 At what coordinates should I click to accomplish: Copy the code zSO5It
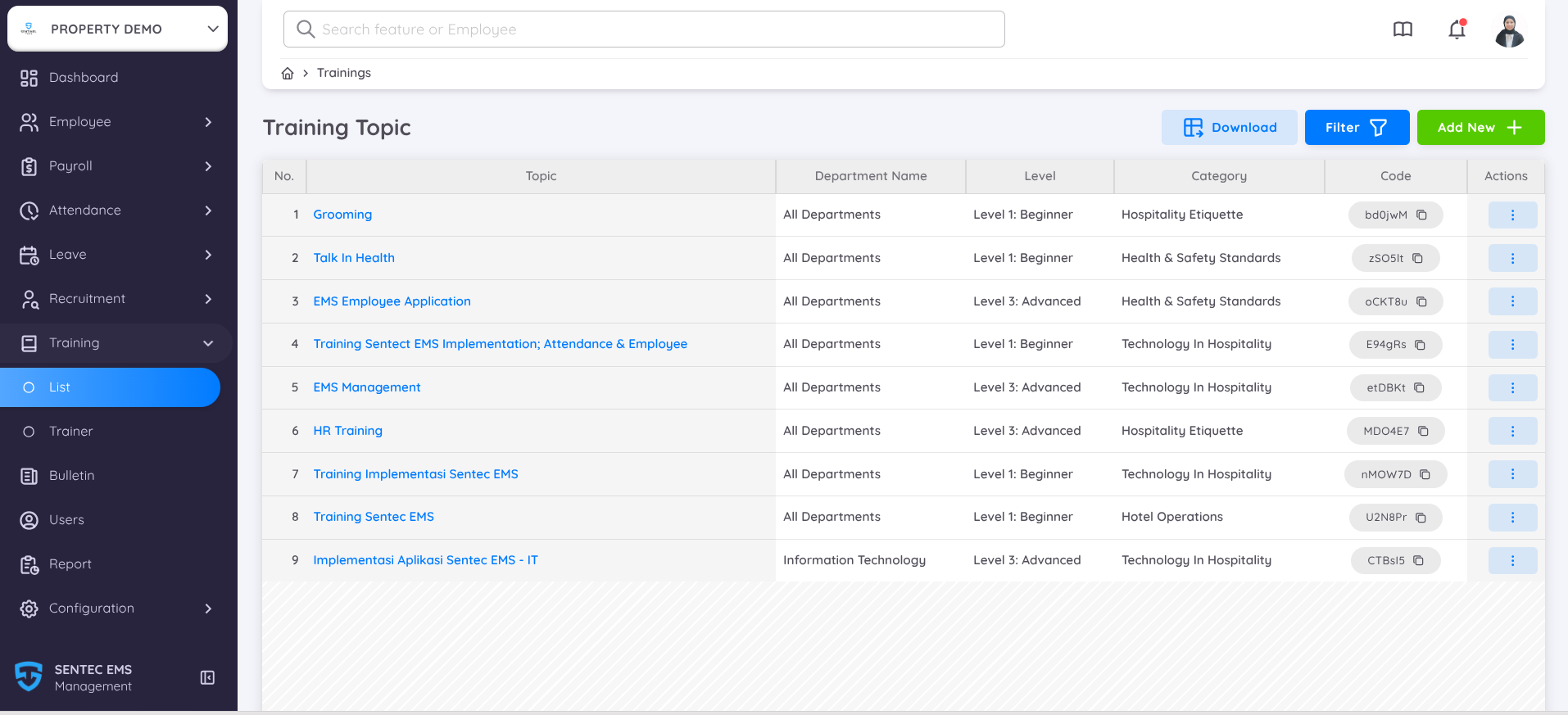[x=1417, y=258]
